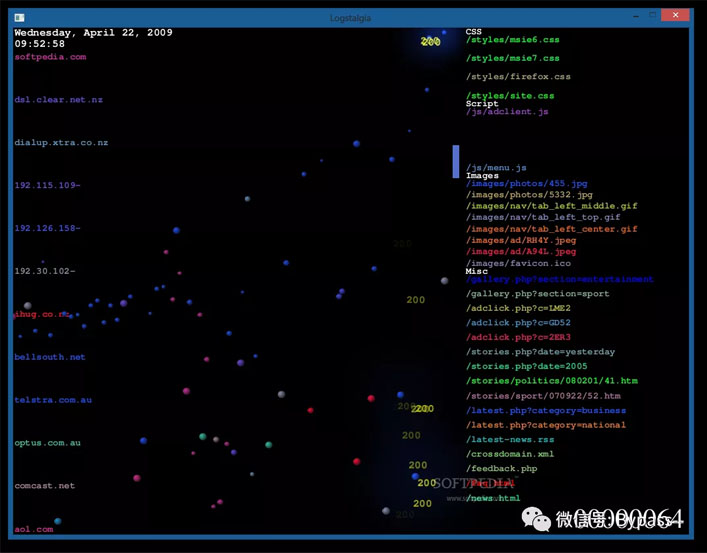Click the blue paddle bar

456,161
